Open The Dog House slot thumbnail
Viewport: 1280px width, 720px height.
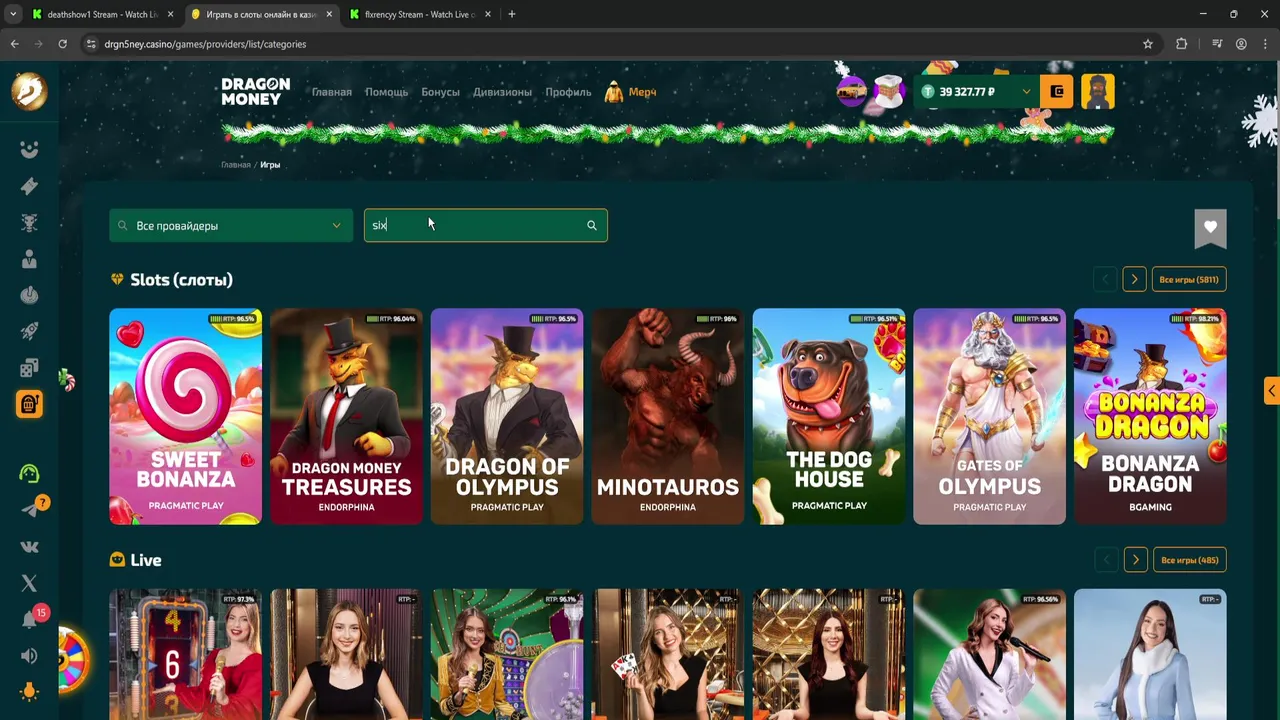point(829,416)
